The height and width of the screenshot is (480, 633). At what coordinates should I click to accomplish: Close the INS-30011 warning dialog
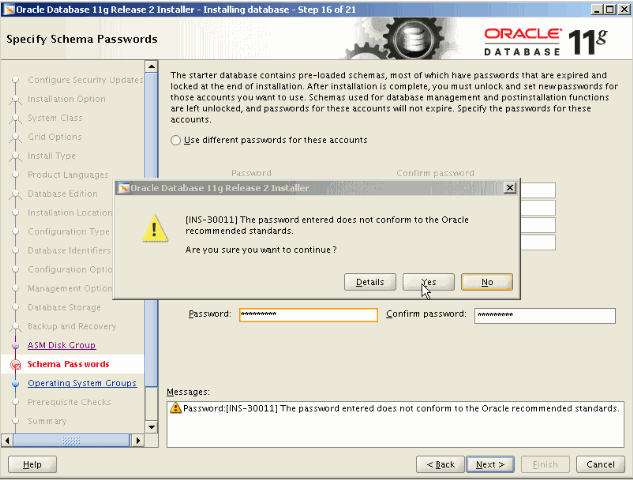tap(510, 188)
